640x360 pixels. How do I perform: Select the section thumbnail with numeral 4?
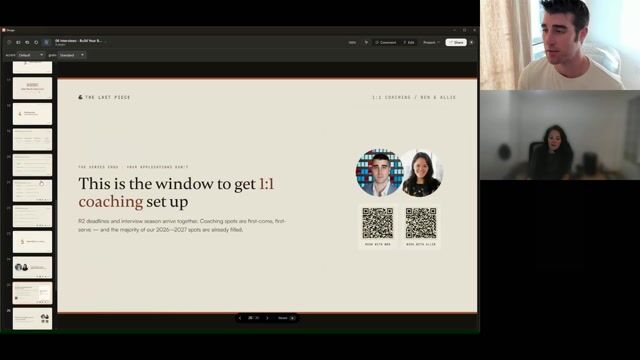click(x=32, y=113)
